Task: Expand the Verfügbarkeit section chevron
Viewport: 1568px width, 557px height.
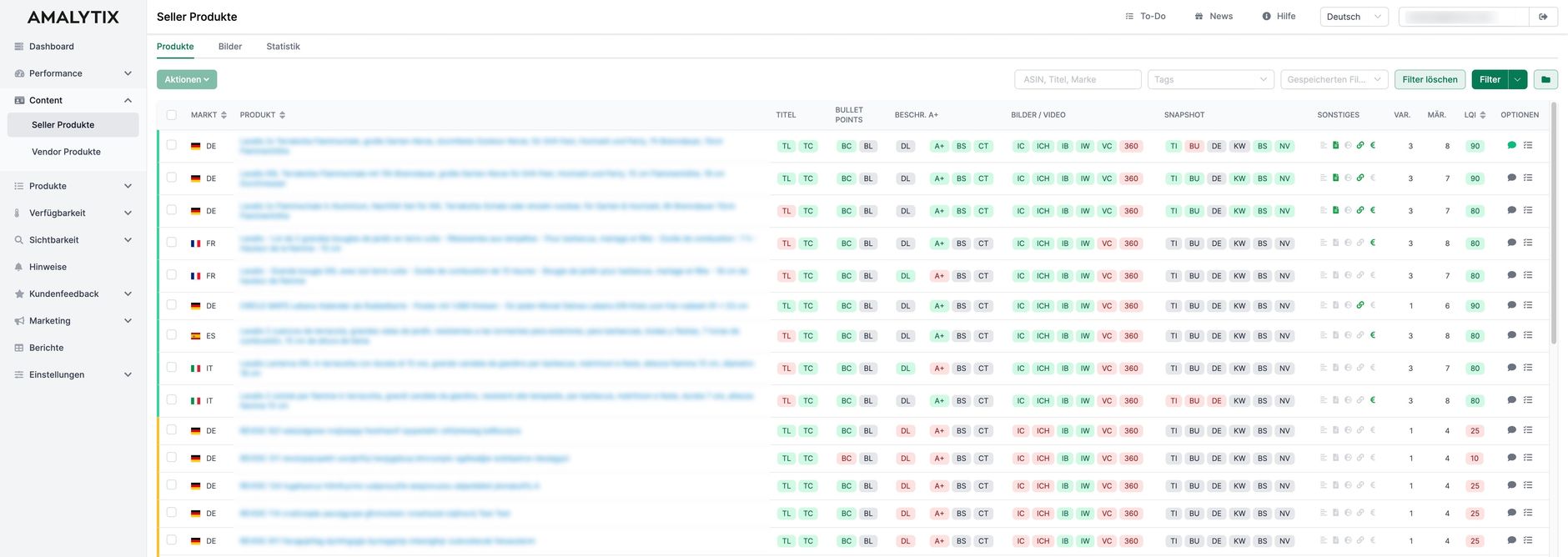Action: click(x=128, y=213)
